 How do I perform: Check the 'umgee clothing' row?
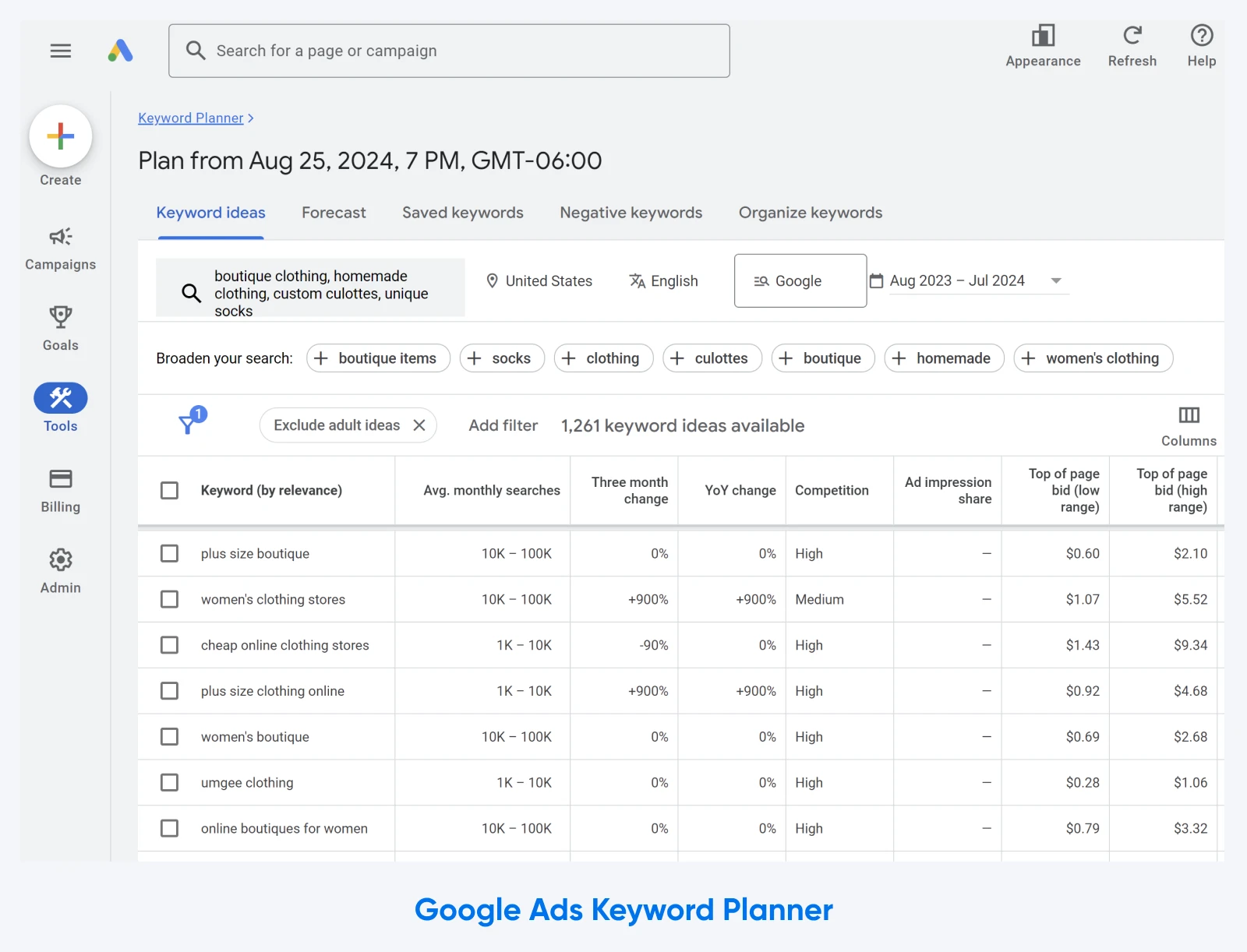point(169,783)
